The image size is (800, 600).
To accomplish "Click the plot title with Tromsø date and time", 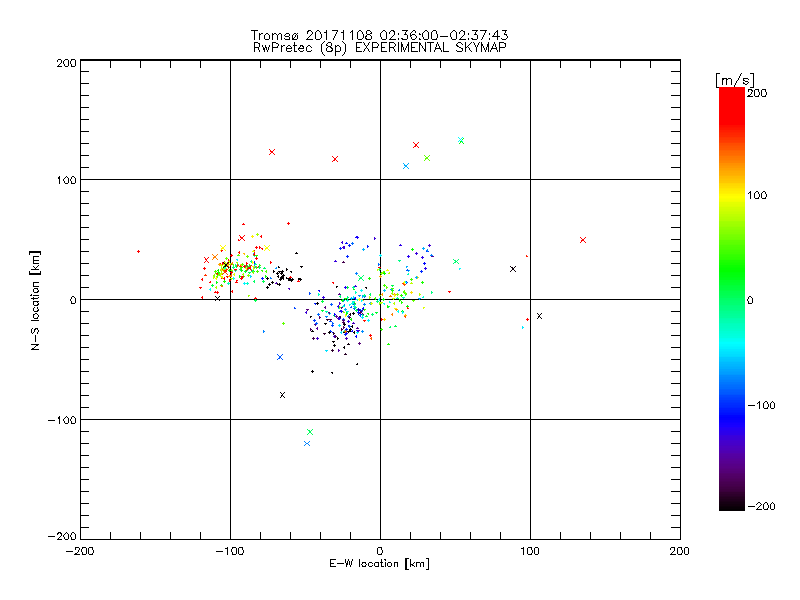I will (x=380, y=35).
